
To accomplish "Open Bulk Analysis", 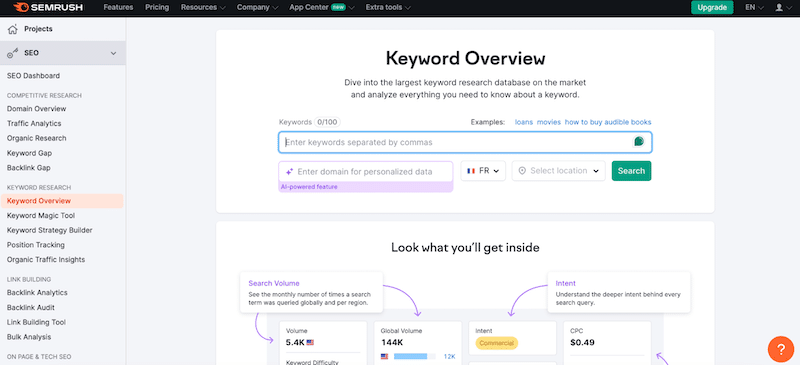I will 29,337.
